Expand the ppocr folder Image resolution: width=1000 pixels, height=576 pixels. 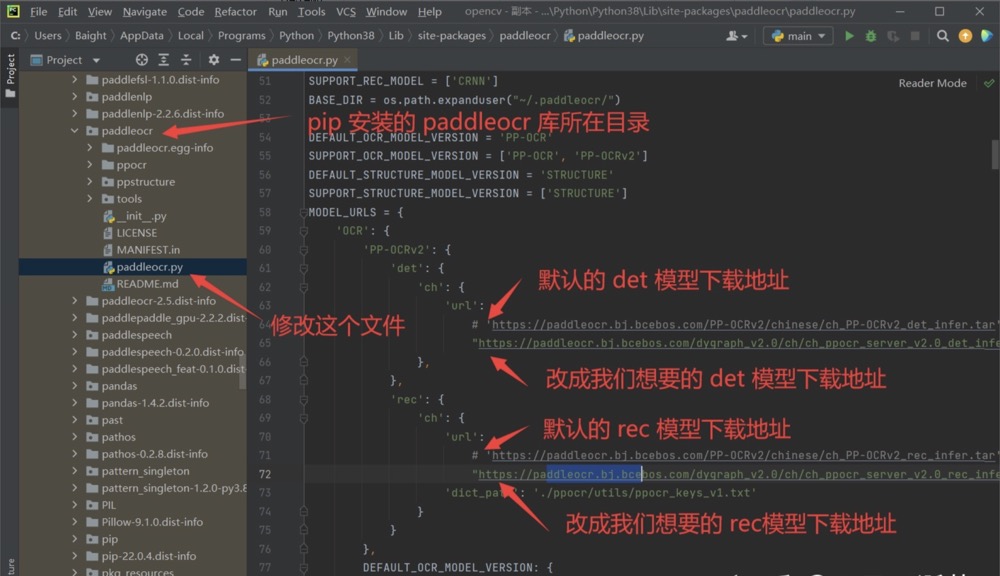click(x=90, y=165)
